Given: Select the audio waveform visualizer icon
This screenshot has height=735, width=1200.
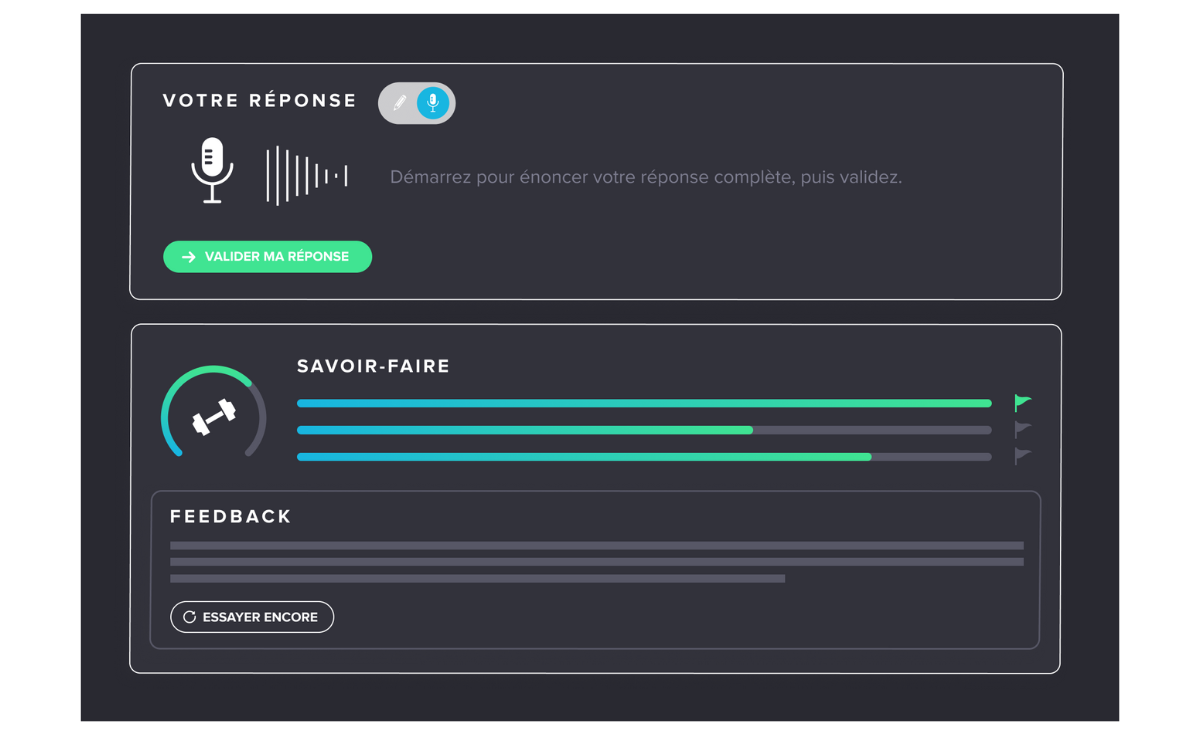Looking at the screenshot, I should pyautogui.click(x=305, y=174).
